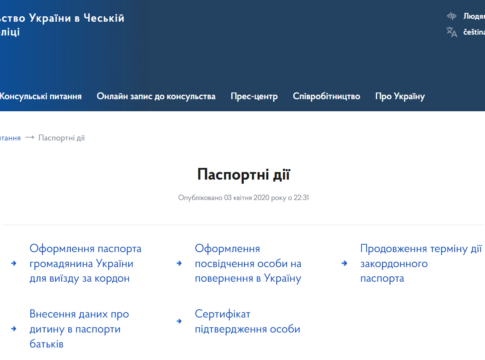The image size is (485, 360).
Task: Open the Про Україну menu
Action: (x=400, y=96)
